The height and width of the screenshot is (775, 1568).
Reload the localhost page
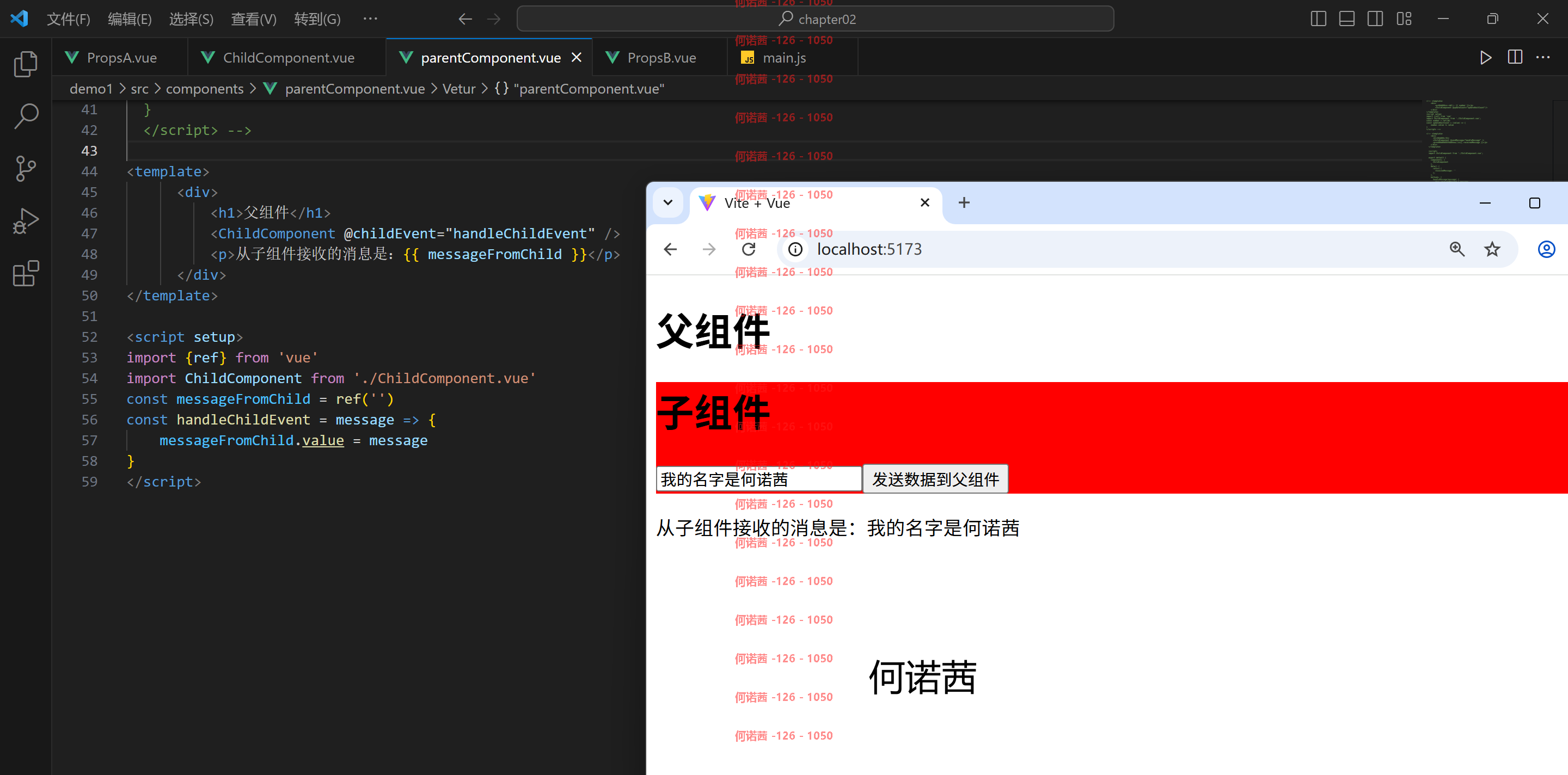point(749,249)
